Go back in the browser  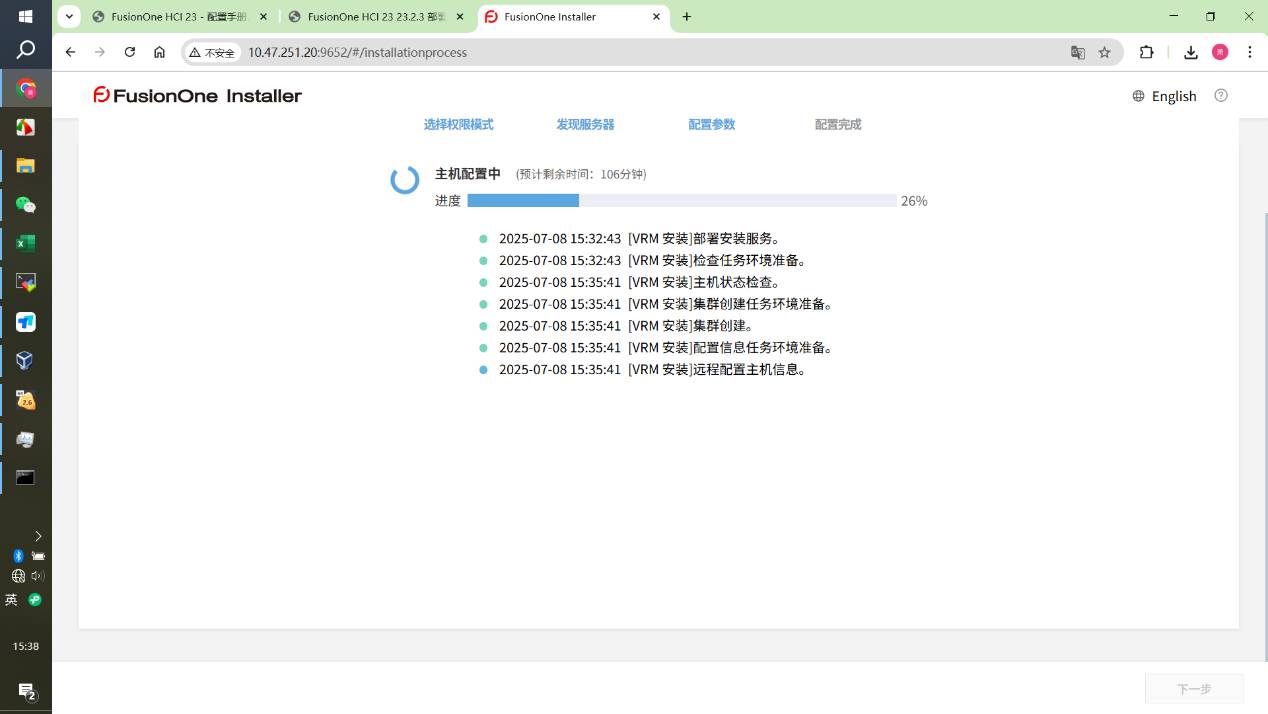pyautogui.click(x=70, y=52)
